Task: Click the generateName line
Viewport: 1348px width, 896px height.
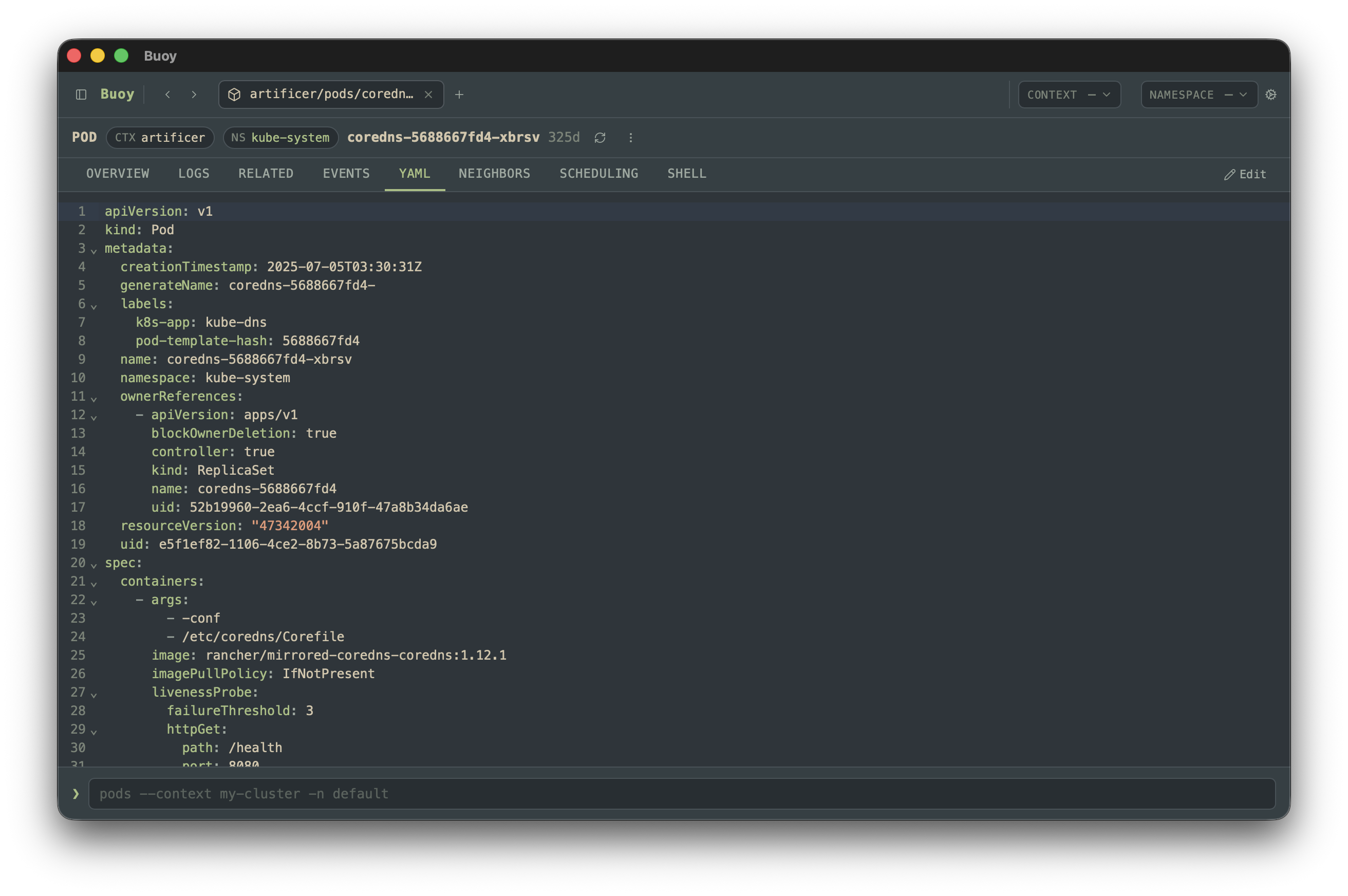Action: tap(248, 285)
